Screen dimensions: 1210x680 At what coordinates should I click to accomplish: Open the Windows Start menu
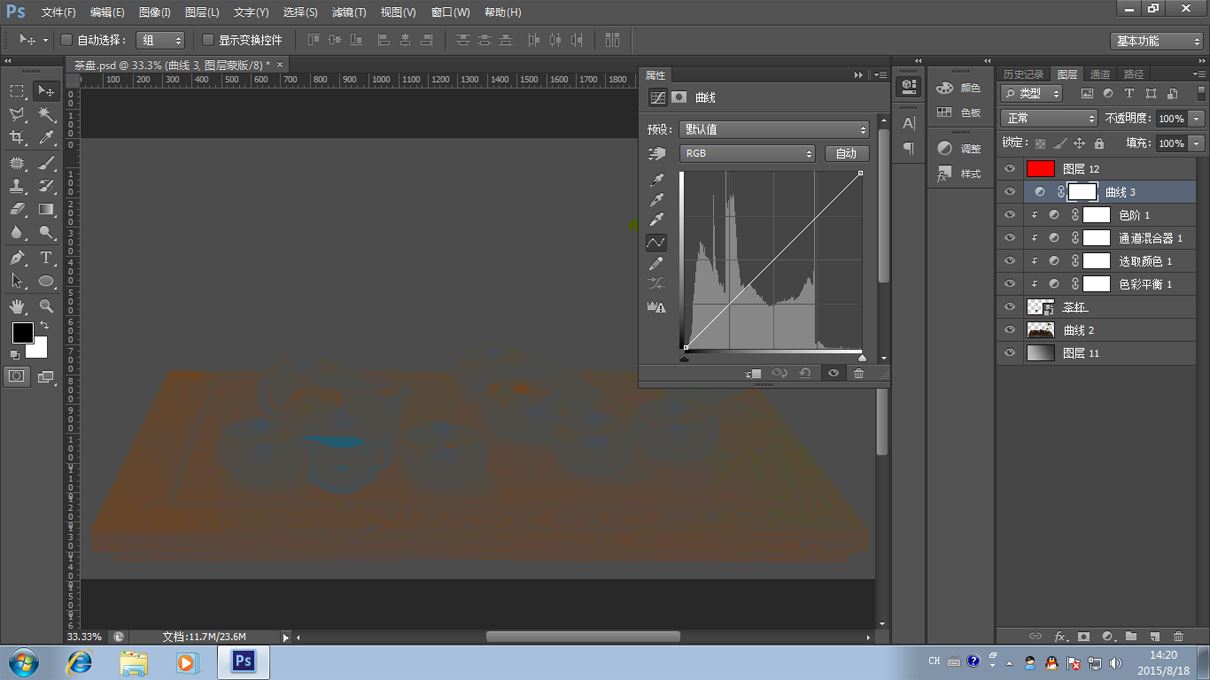pyautogui.click(x=23, y=662)
